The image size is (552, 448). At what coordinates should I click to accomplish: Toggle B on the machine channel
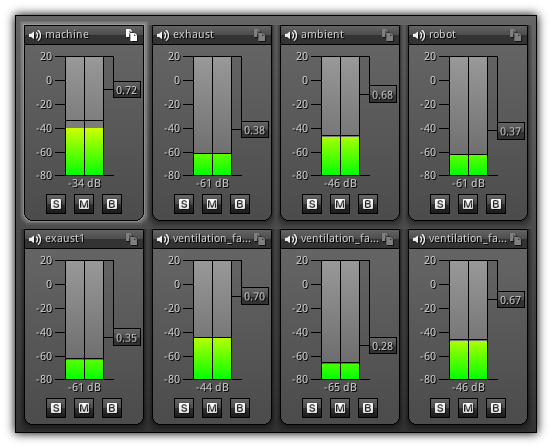[x=112, y=204]
